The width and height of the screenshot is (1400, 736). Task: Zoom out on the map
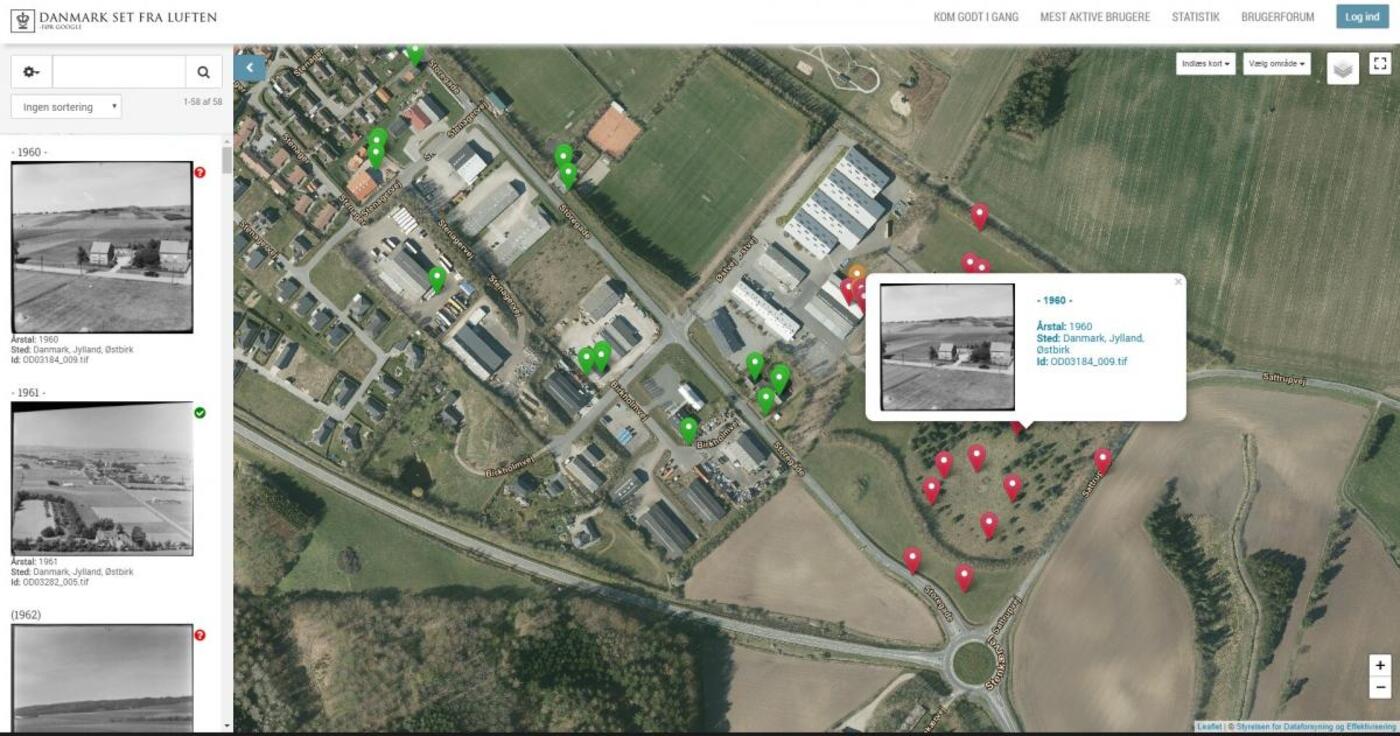pyautogui.click(x=1380, y=687)
